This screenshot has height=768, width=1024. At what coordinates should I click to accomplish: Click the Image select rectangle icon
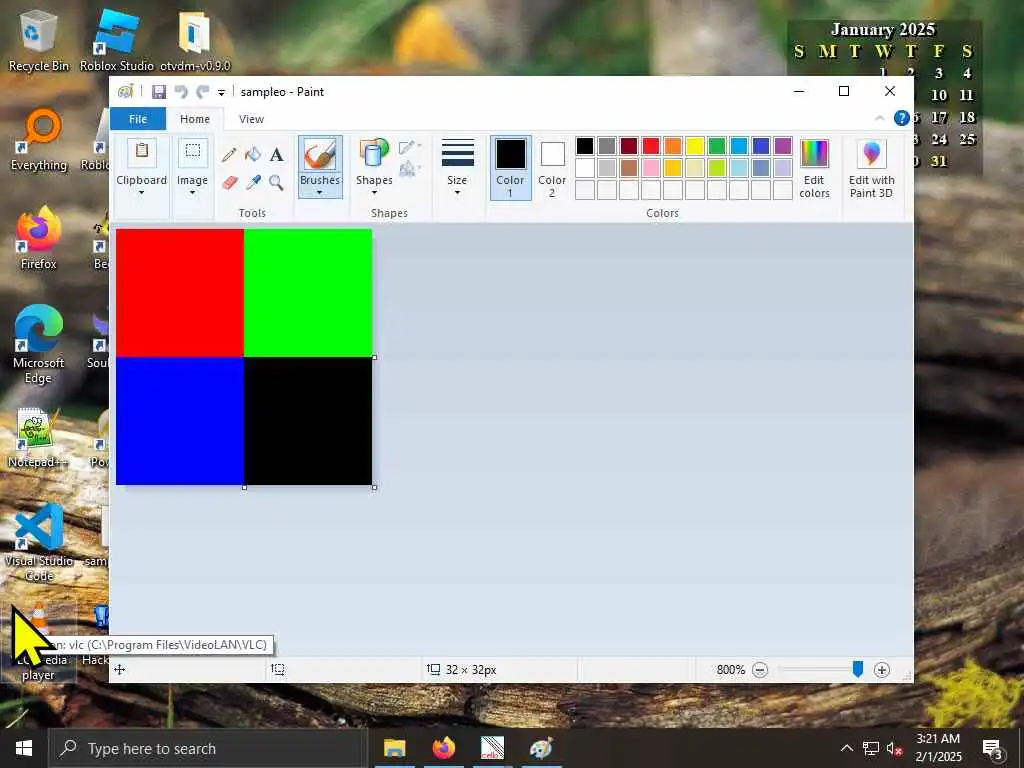(x=193, y=153)
